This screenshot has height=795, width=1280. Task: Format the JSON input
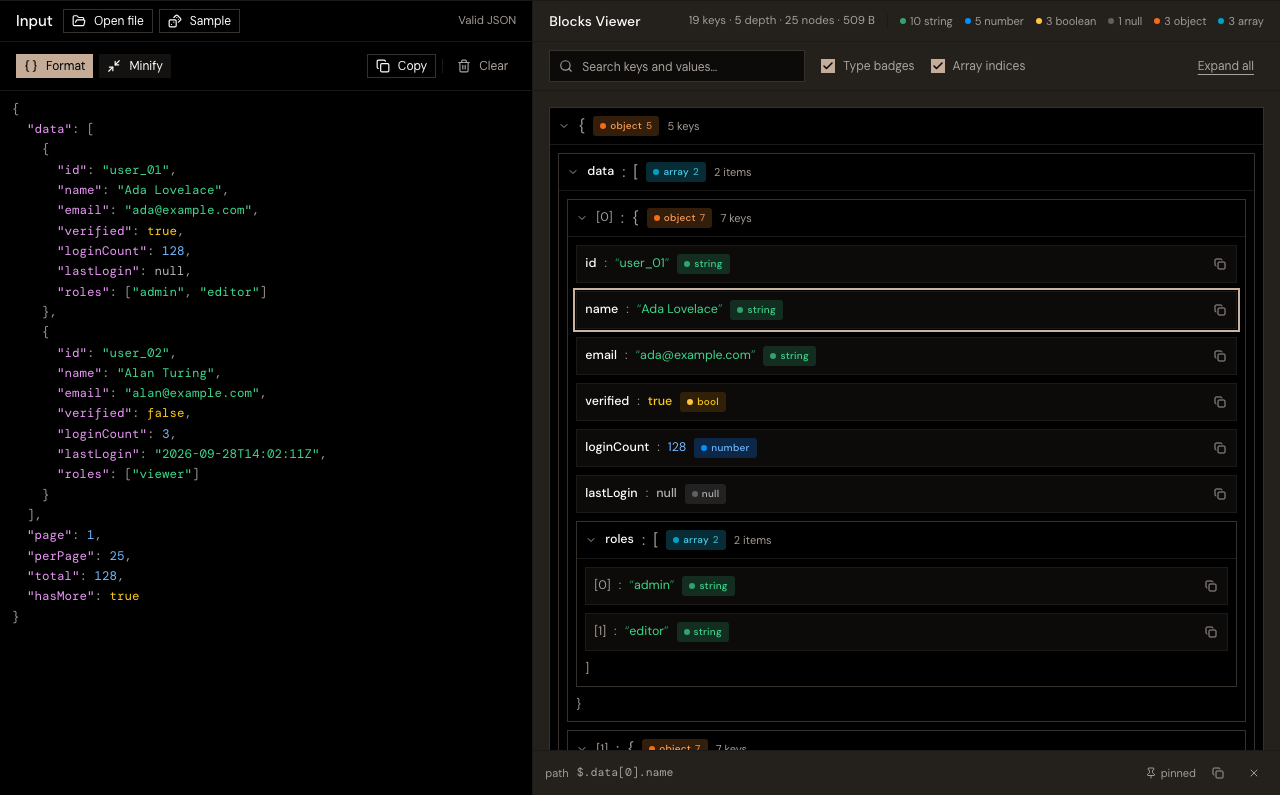pyautogui.click(x=55, y=66)
